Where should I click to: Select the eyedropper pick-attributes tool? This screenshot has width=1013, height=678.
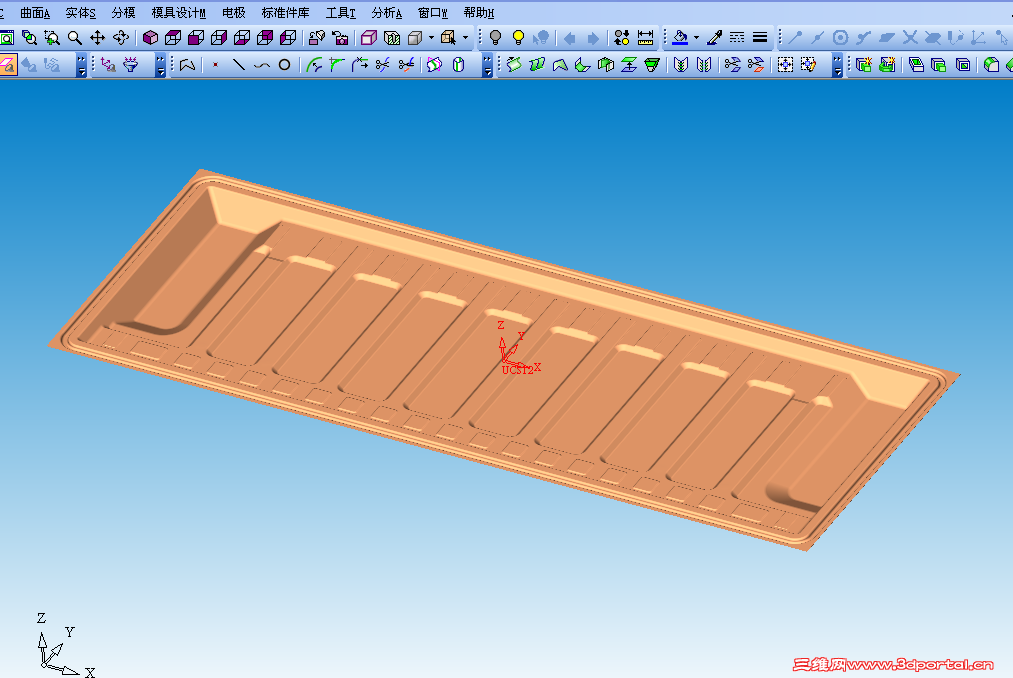point(715,37)
